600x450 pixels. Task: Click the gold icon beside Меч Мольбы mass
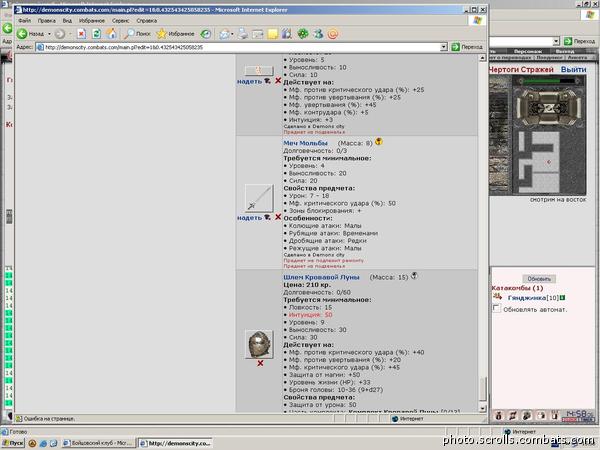click(379, 142)
